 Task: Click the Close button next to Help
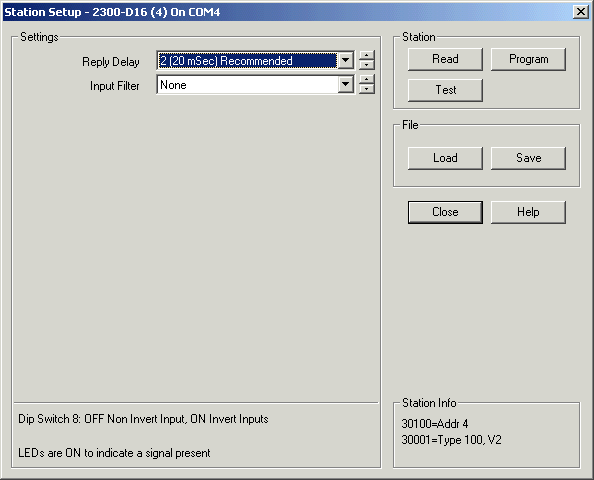click(x=445, y=212)
